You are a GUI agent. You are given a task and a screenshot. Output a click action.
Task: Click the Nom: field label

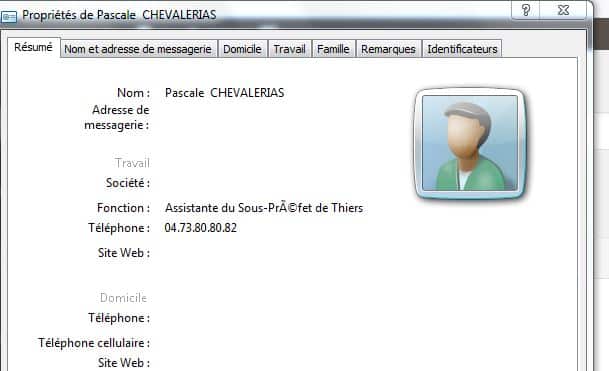coord(133,93)
